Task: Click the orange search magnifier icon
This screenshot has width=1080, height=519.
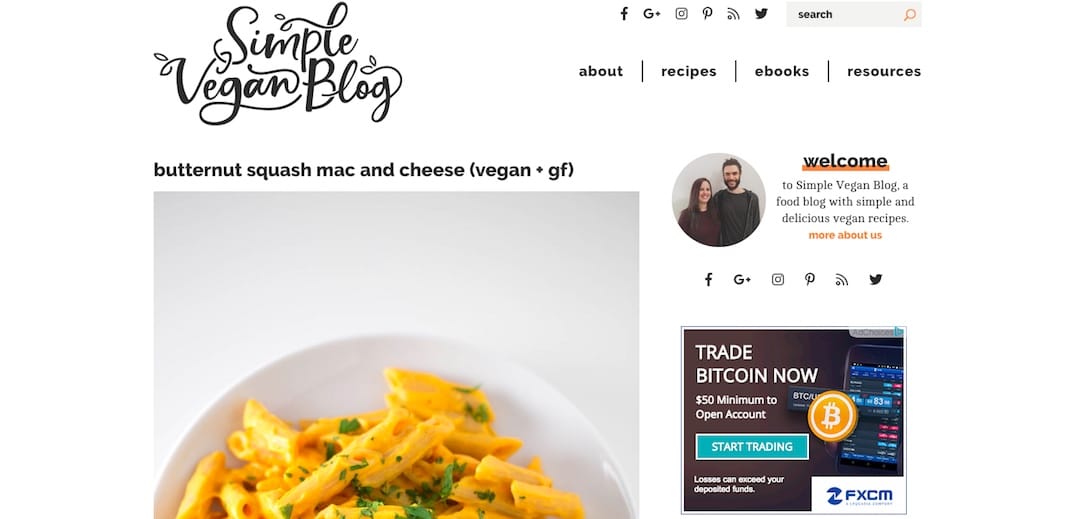Action: (910, 14)
